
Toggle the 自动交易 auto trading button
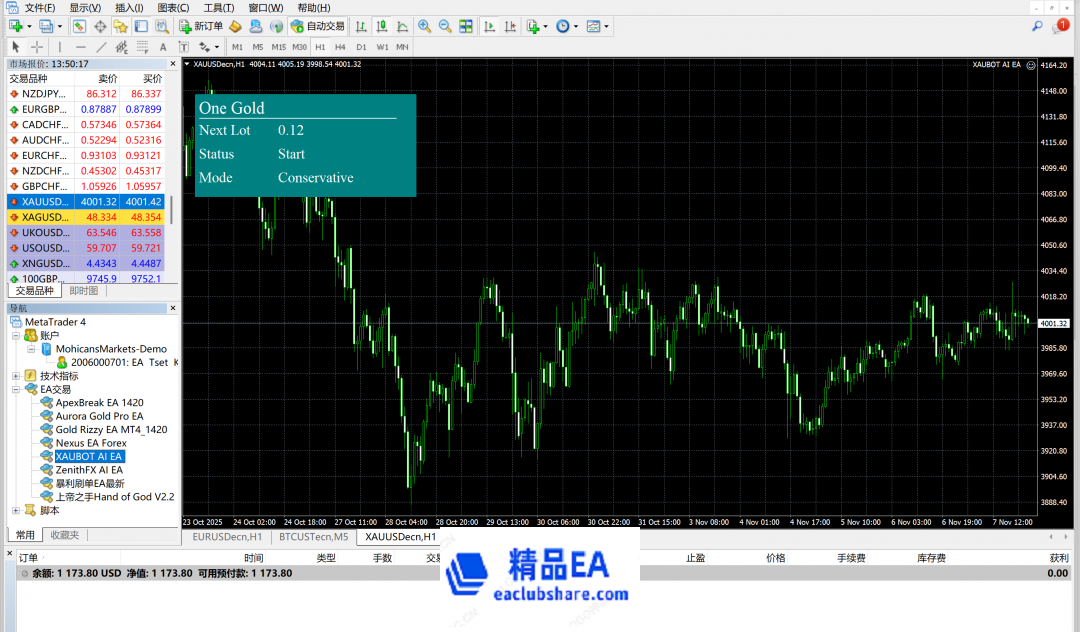click(319, 26)
